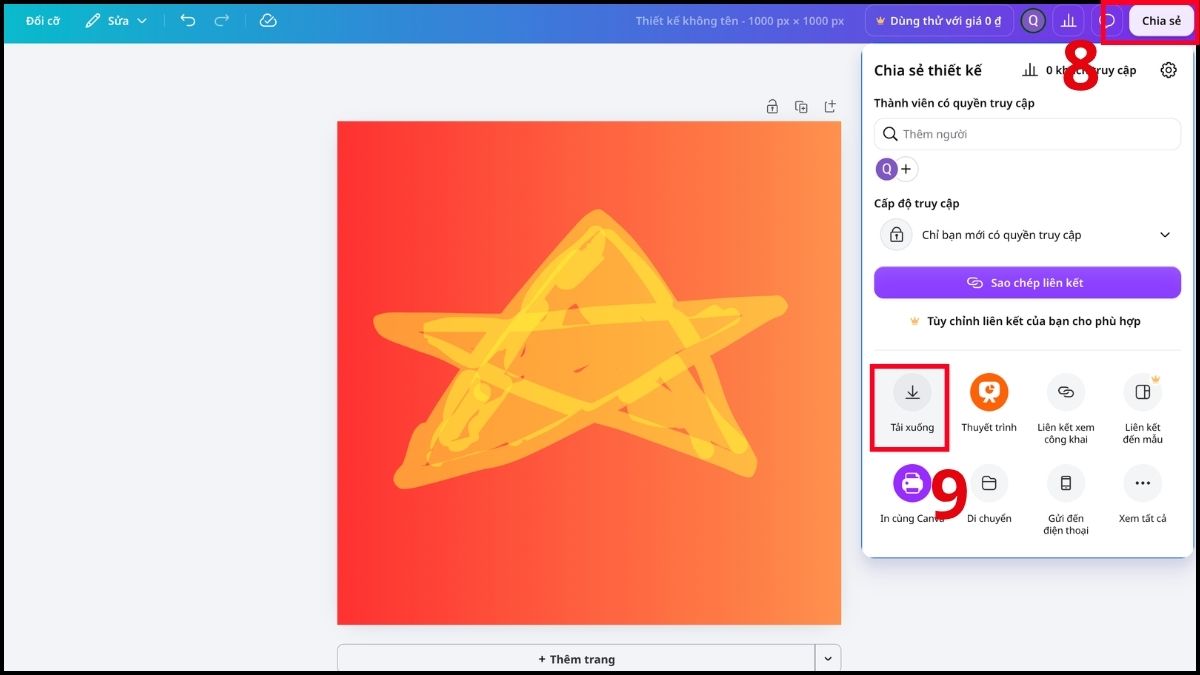Click the Q profile avatar in header
This screenshot has width=1200, height=675.
(x=1033, y=20)
